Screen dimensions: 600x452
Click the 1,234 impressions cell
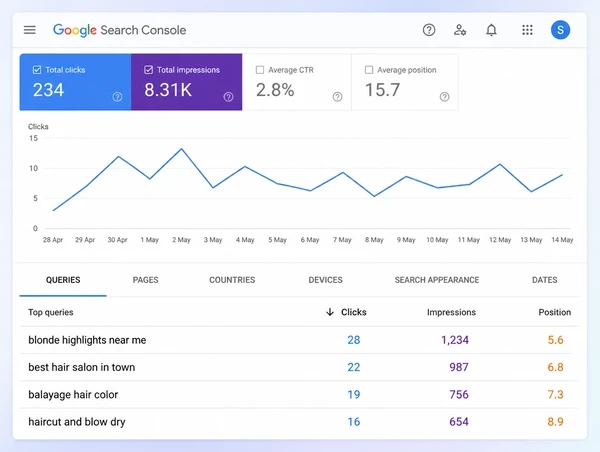[x=455, y=340]
